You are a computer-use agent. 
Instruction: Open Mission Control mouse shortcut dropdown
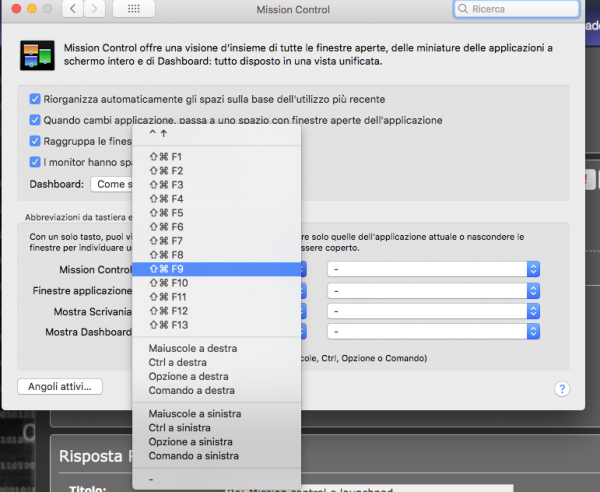(434, 269)
